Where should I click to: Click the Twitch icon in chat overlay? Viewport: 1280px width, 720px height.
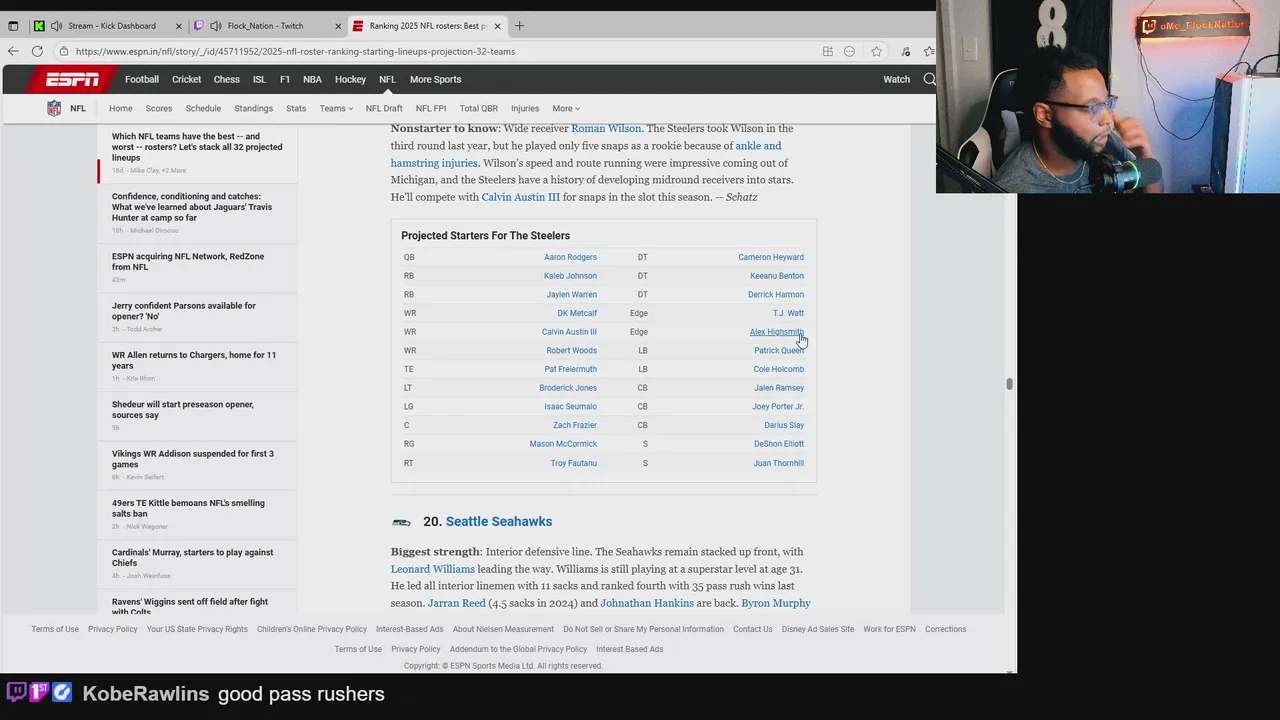pyautogui.click(x=15, y=693)
